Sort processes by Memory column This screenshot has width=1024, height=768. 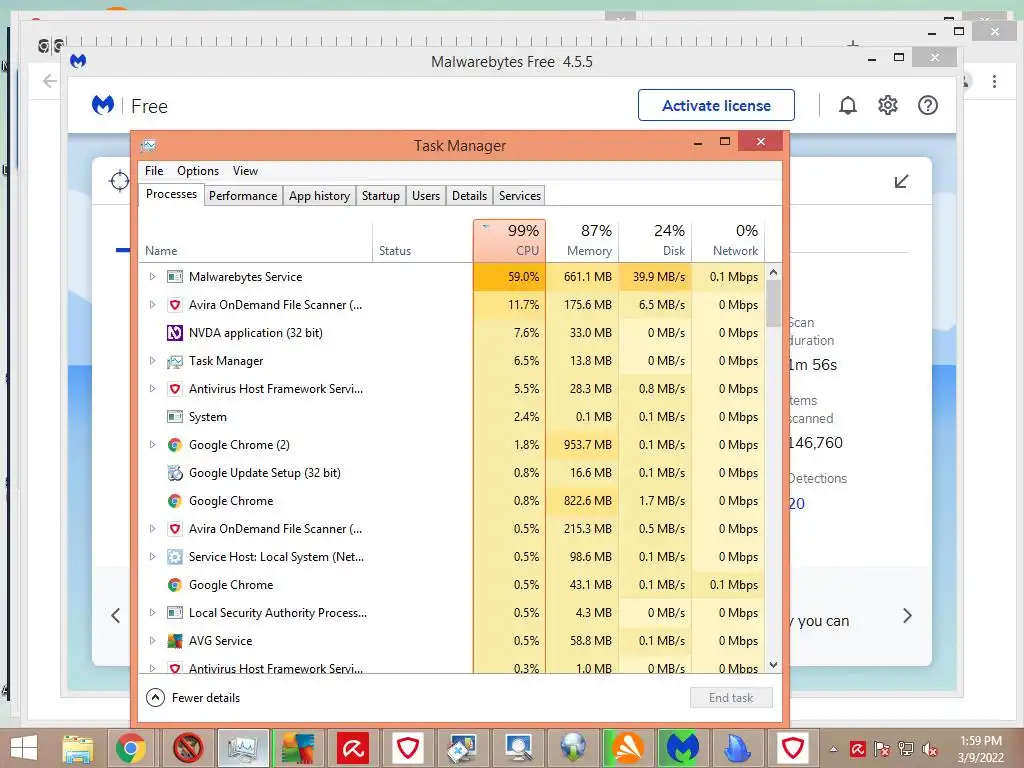583,241
